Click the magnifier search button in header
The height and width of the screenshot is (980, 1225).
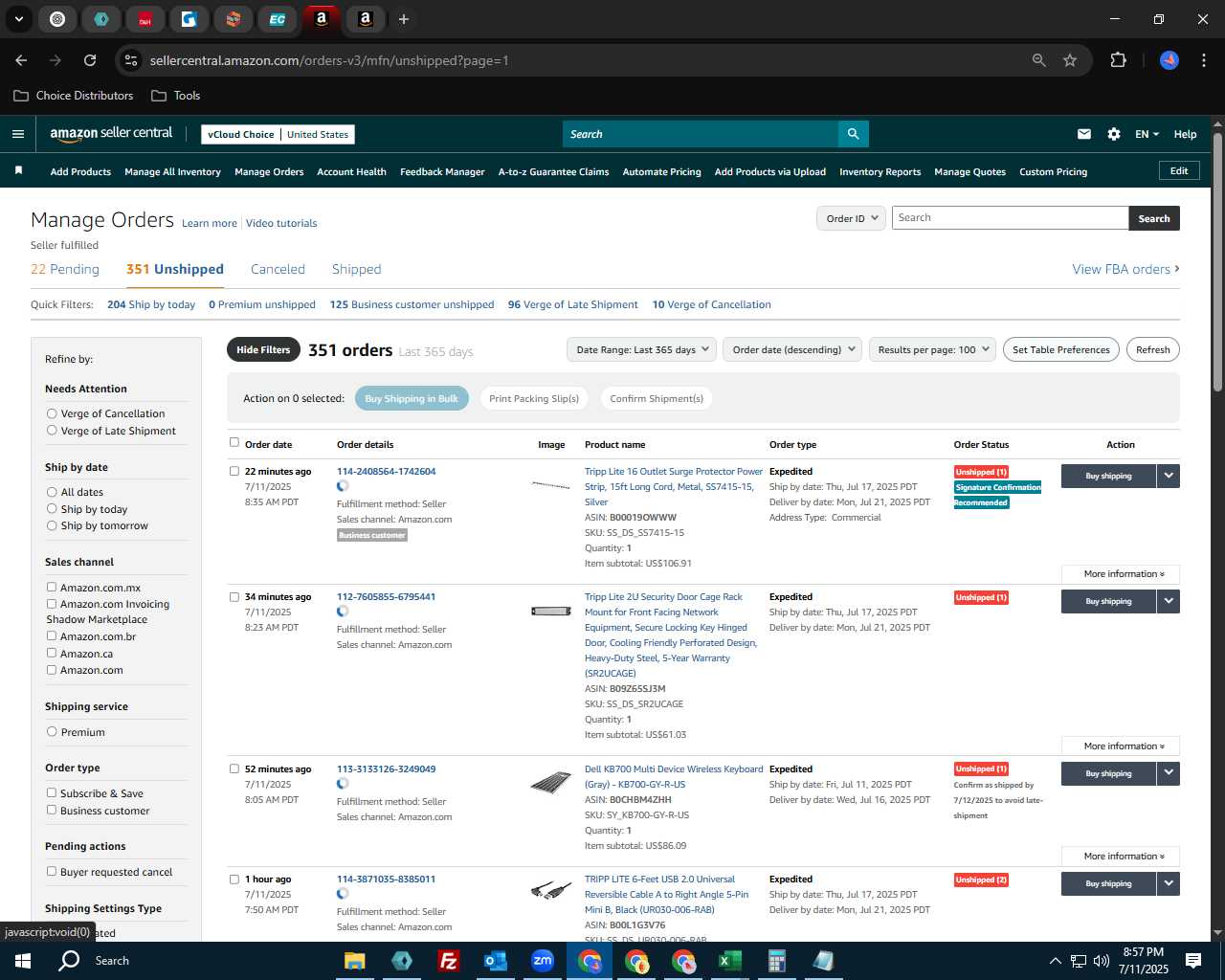853,134
